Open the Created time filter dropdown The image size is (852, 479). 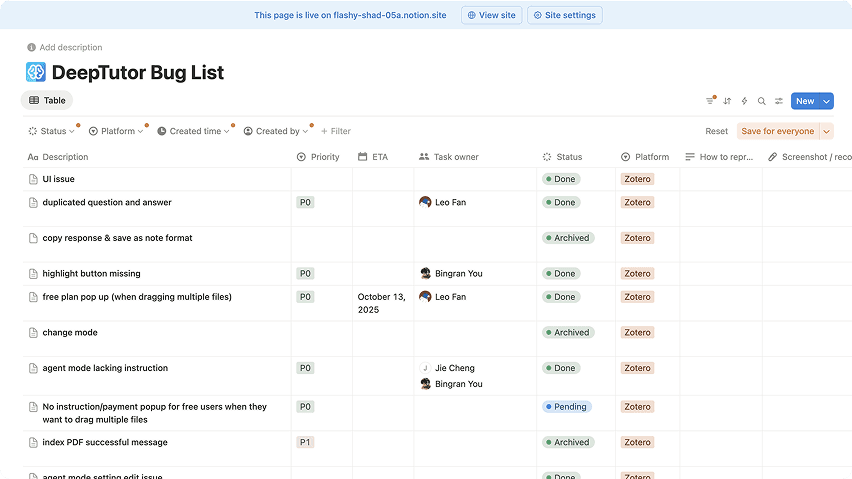coord(193,131)
